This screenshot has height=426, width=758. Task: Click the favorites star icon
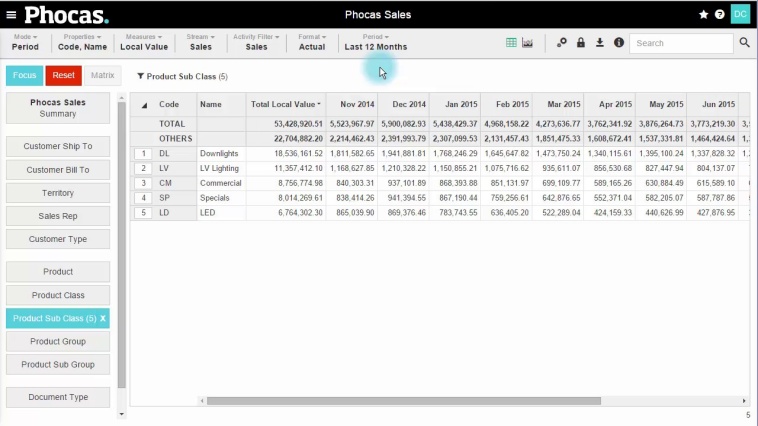tap(703, 15)
